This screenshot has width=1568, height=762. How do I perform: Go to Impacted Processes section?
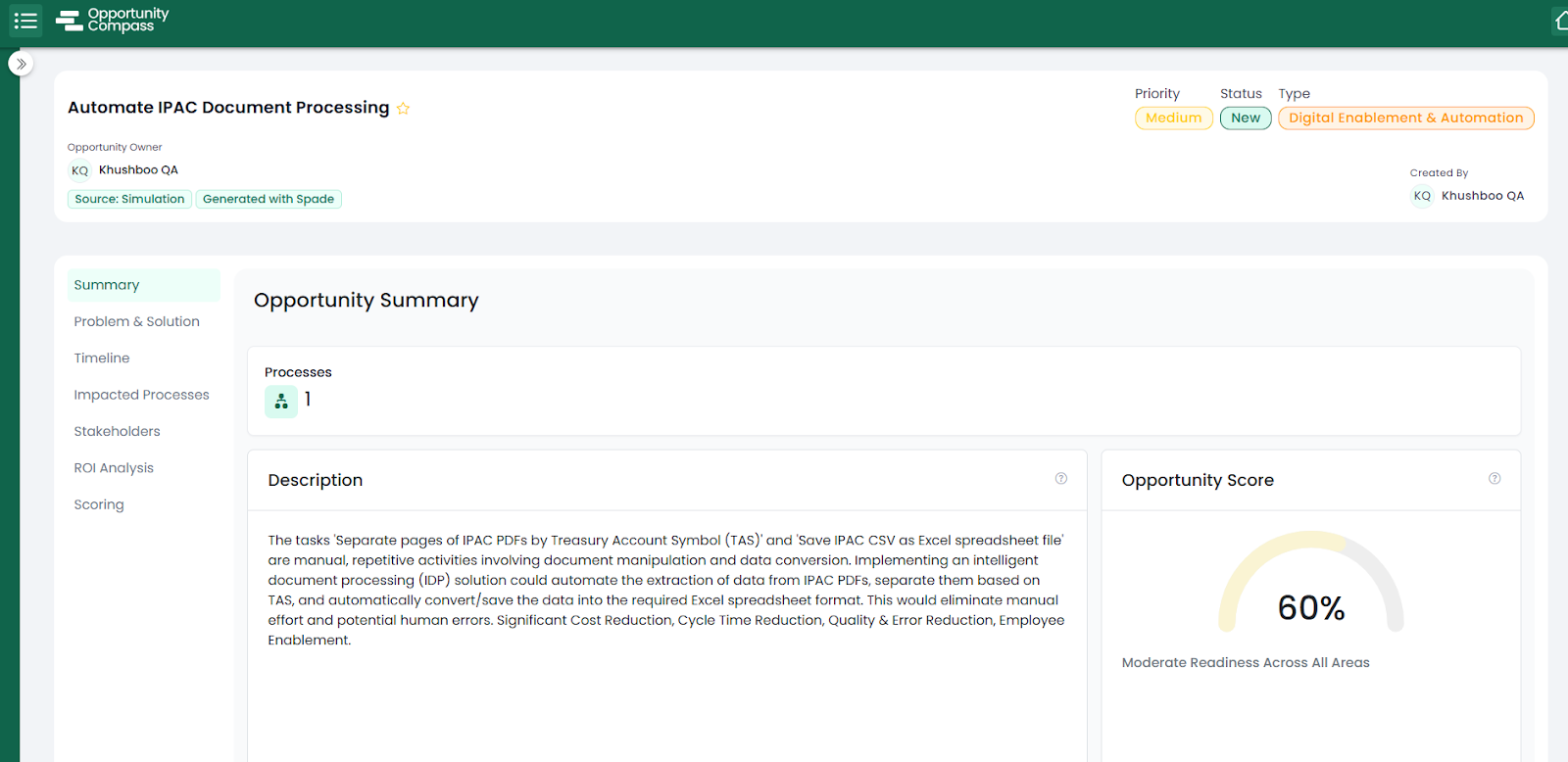pyautogui.click(x=141, y=395)
